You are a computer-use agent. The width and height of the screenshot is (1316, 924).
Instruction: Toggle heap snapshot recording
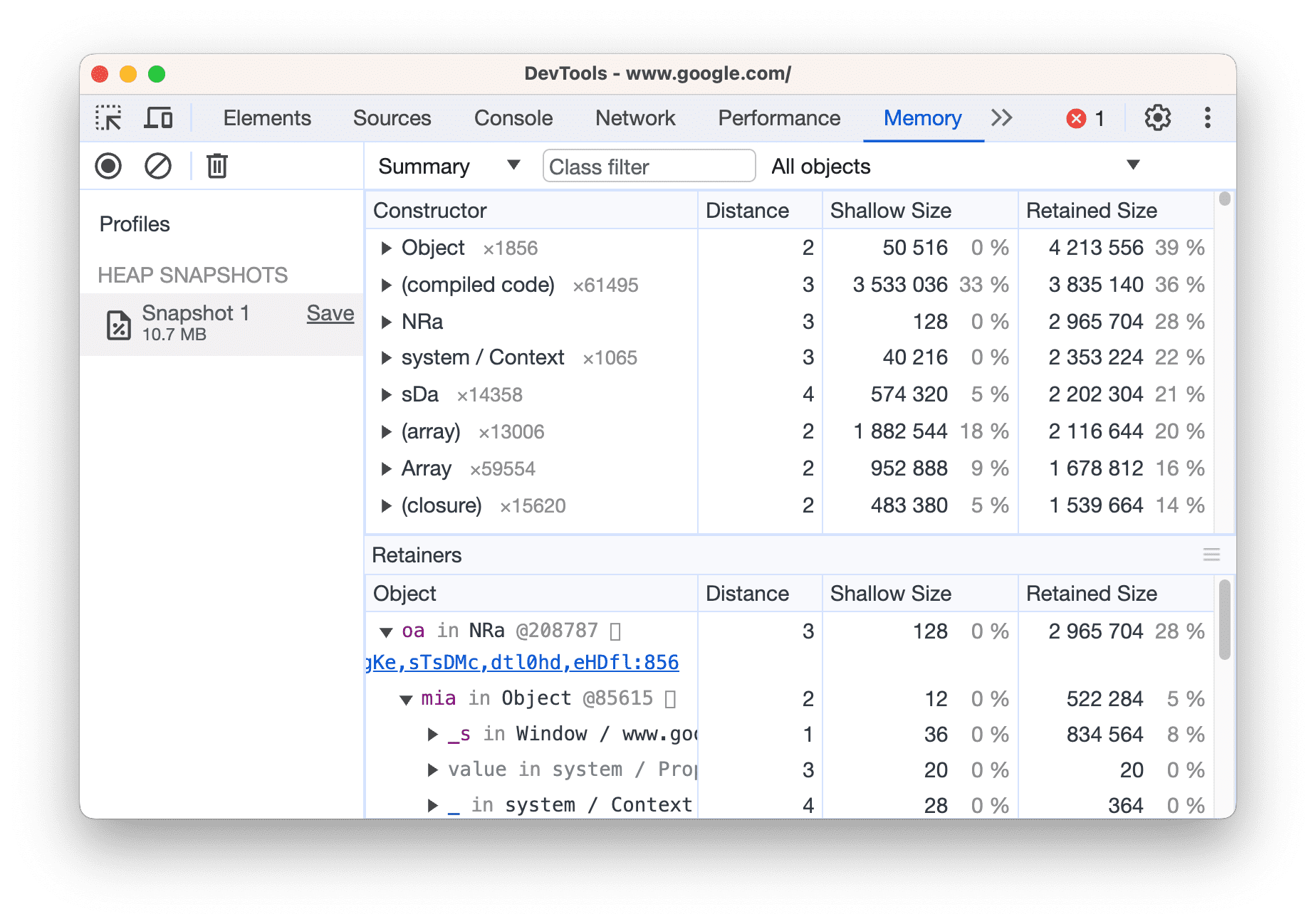[x=108, y=165]
